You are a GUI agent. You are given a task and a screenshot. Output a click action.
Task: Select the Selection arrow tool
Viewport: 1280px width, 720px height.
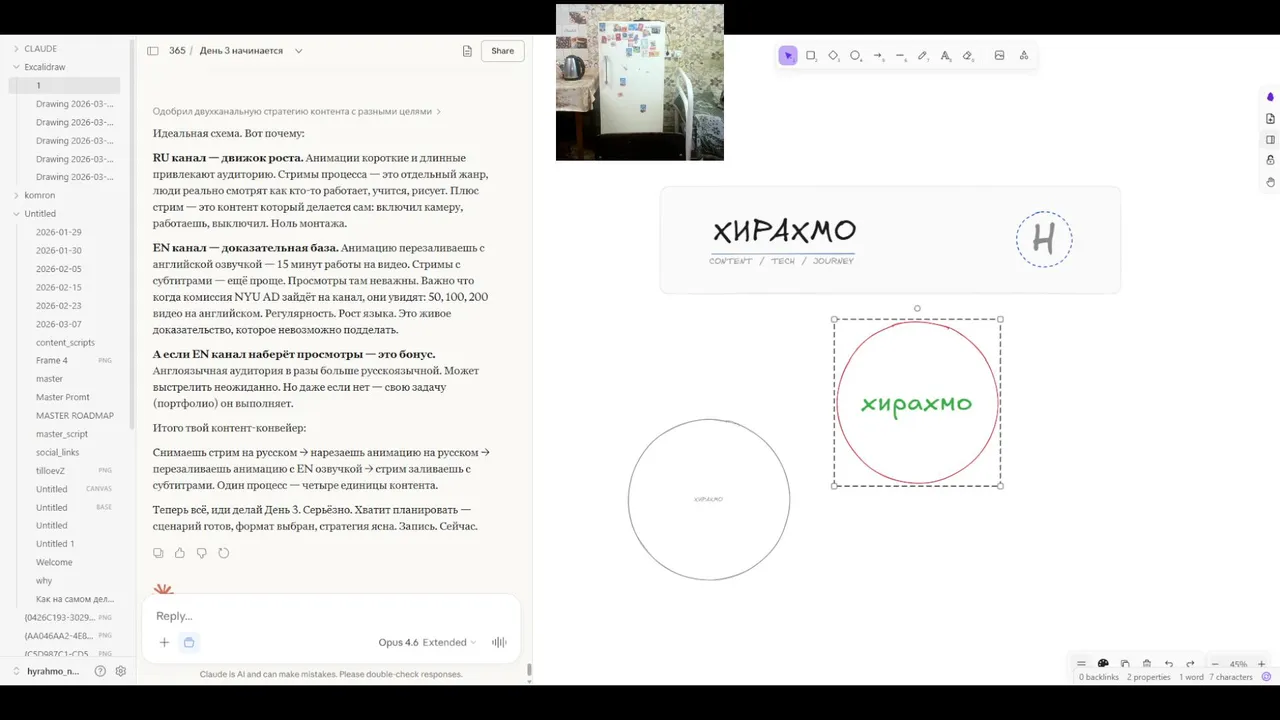pos(788,56)
